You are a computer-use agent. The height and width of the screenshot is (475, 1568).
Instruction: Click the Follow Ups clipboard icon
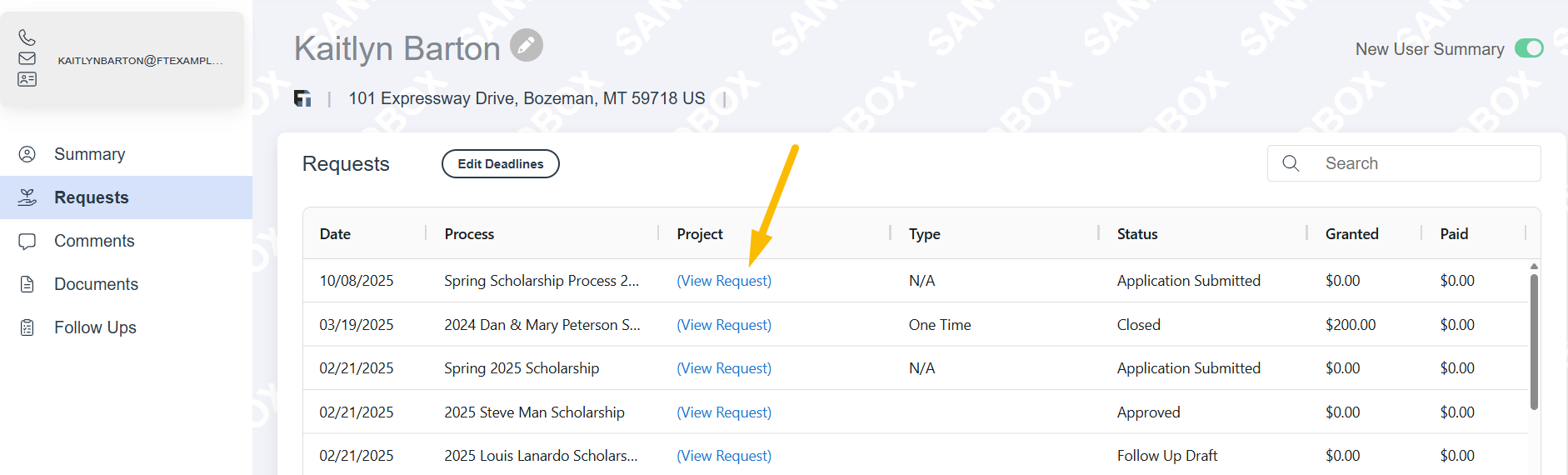27,327
